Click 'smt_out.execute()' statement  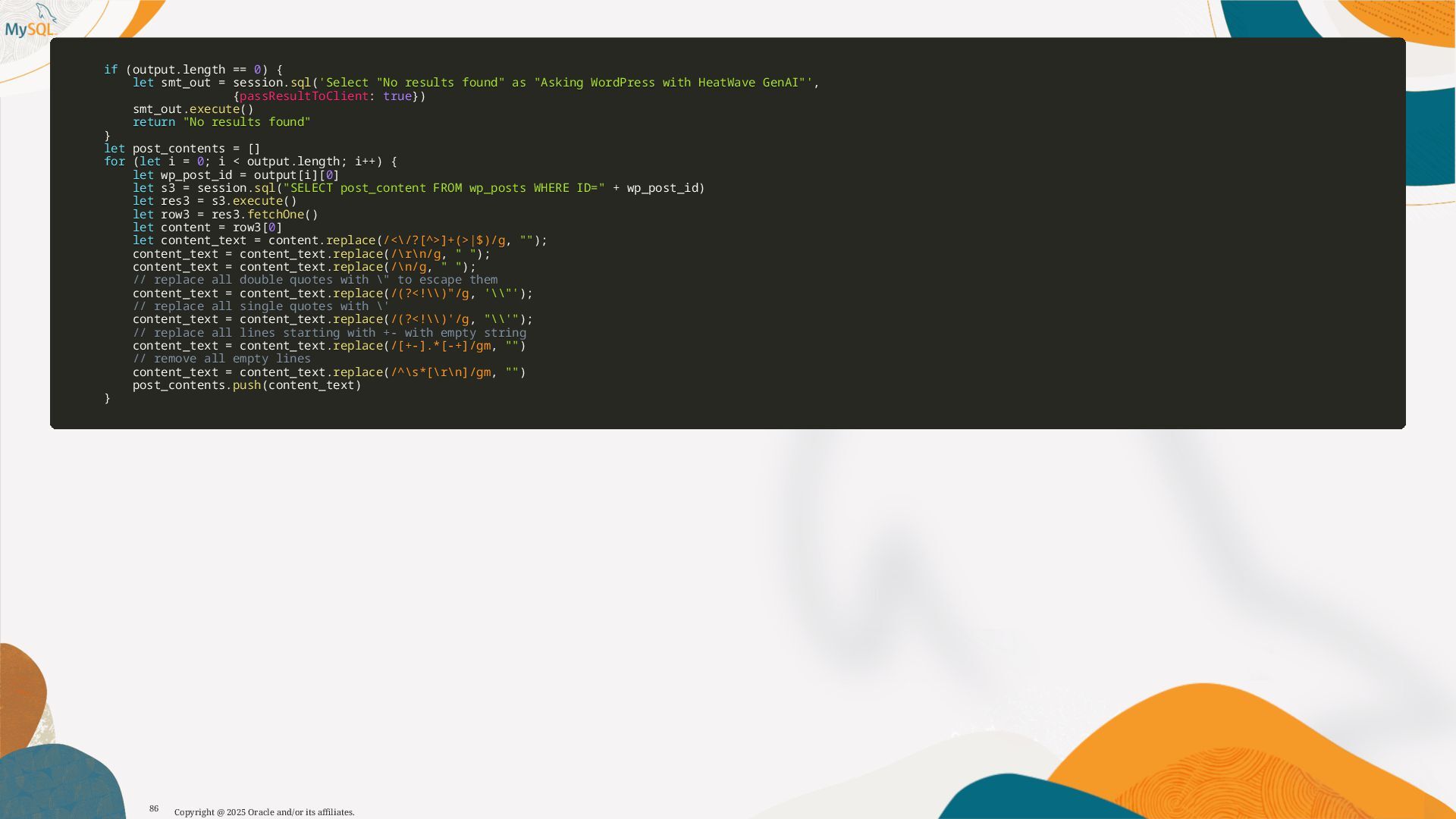click(193, 109)
